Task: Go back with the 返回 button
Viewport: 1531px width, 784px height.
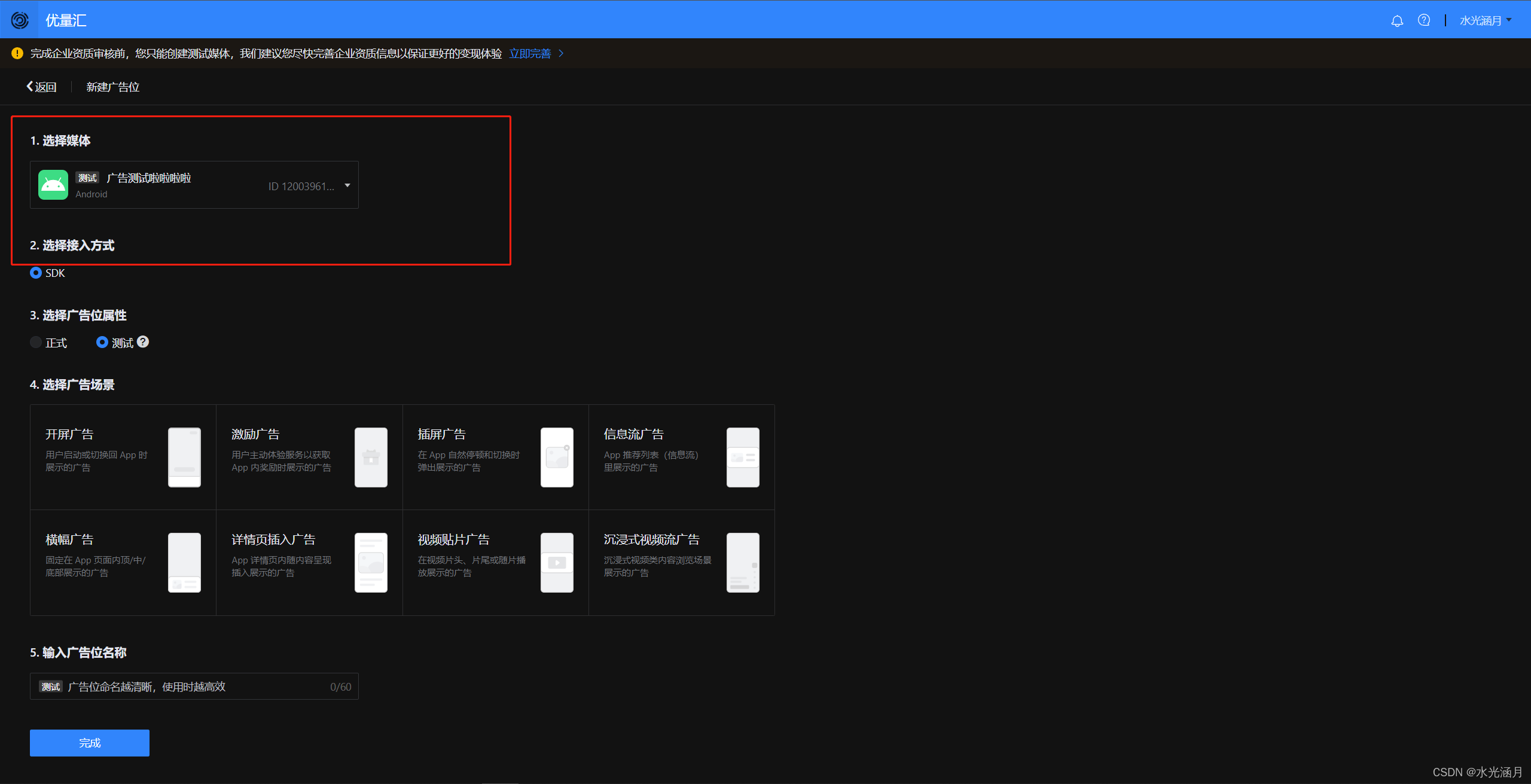Action: point(41,87)
